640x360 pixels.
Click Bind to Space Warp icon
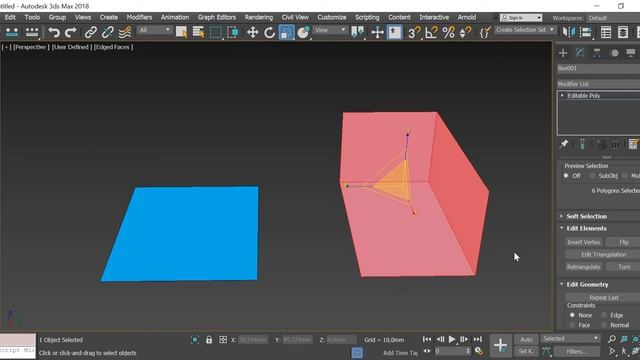(125, 32)
